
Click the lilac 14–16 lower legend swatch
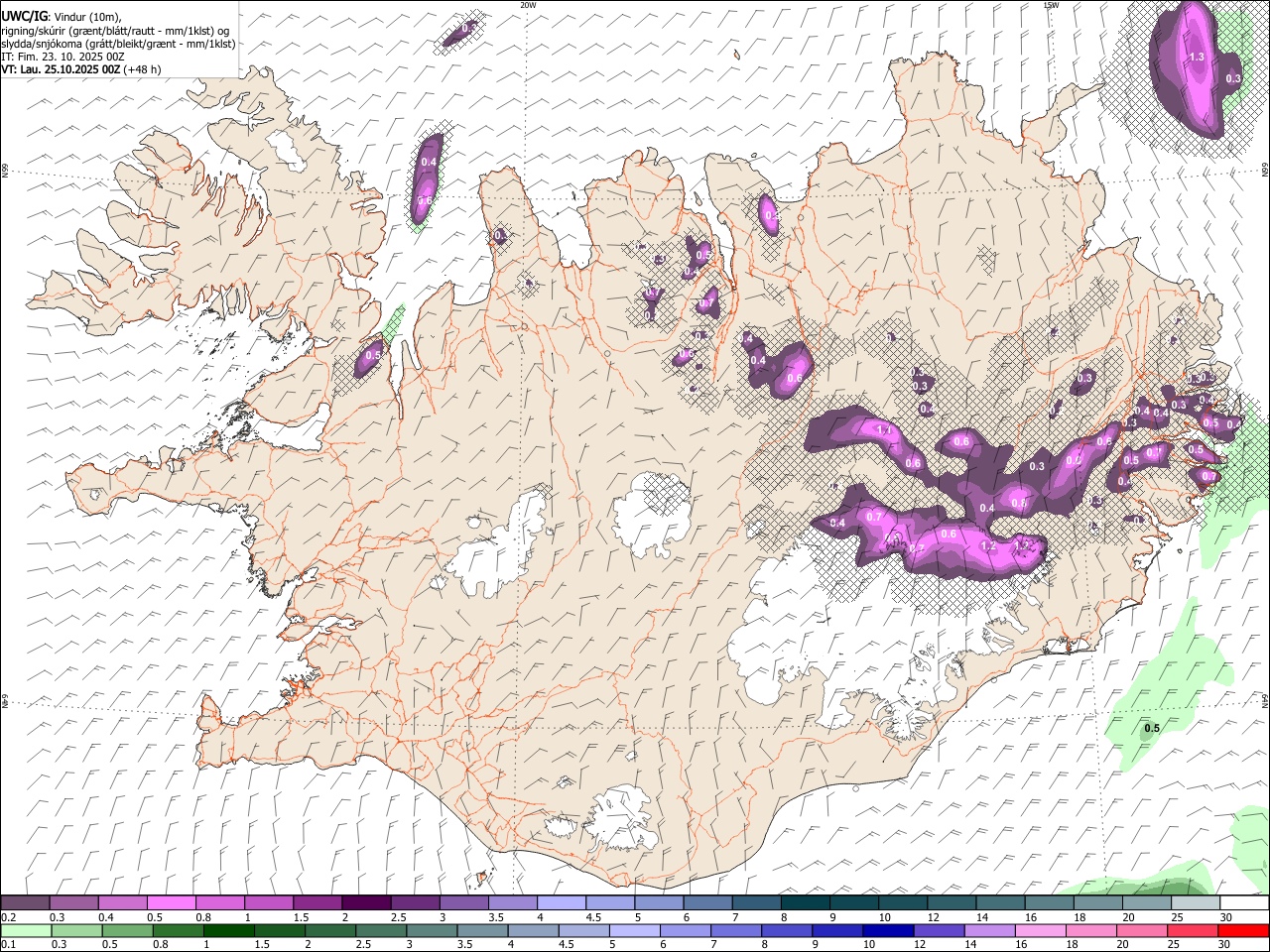click(990, 931)
